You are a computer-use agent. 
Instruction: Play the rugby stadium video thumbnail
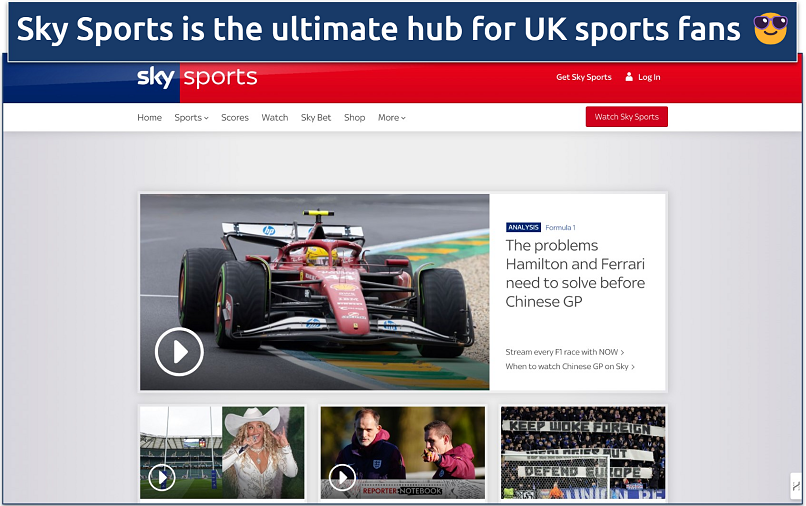coord(161,478)
